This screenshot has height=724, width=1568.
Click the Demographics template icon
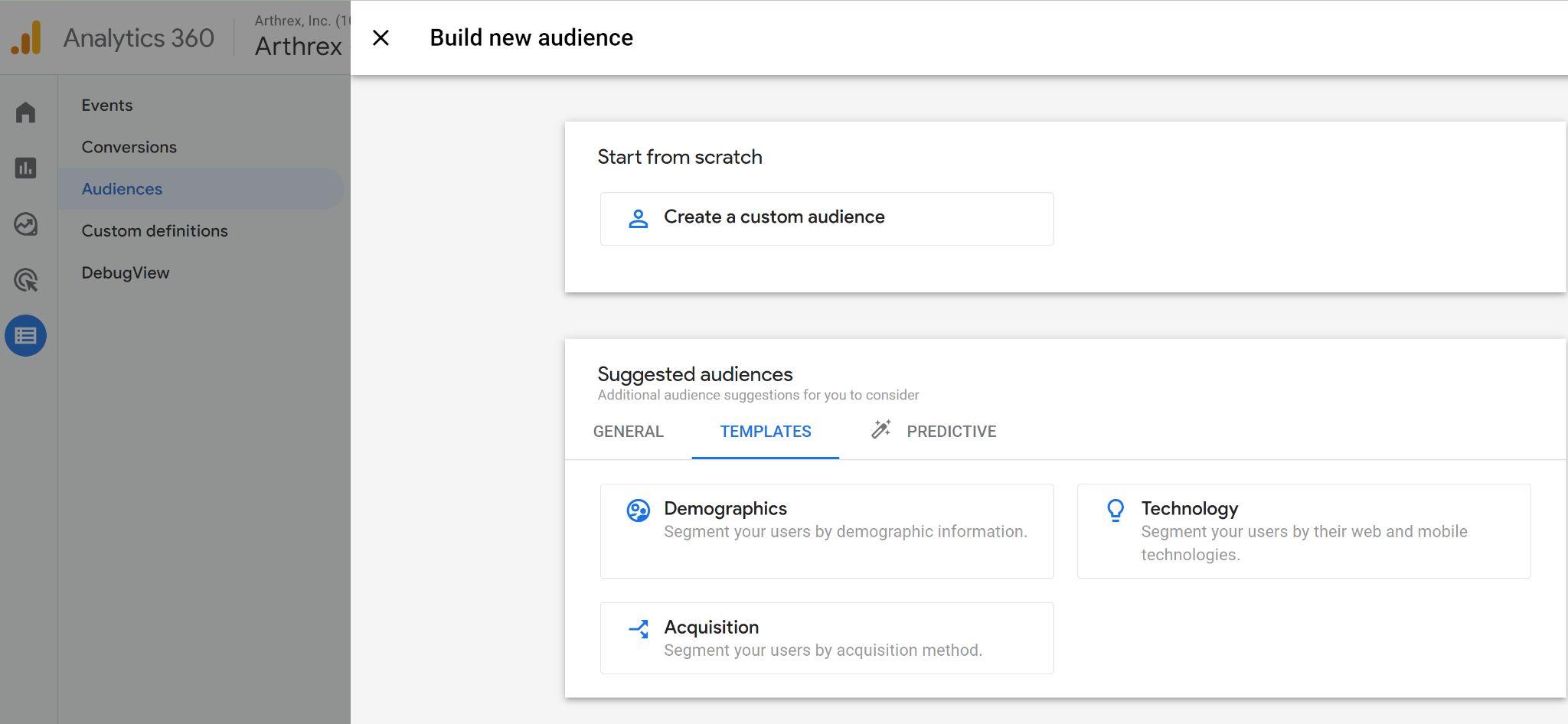[x=638, y=510]
